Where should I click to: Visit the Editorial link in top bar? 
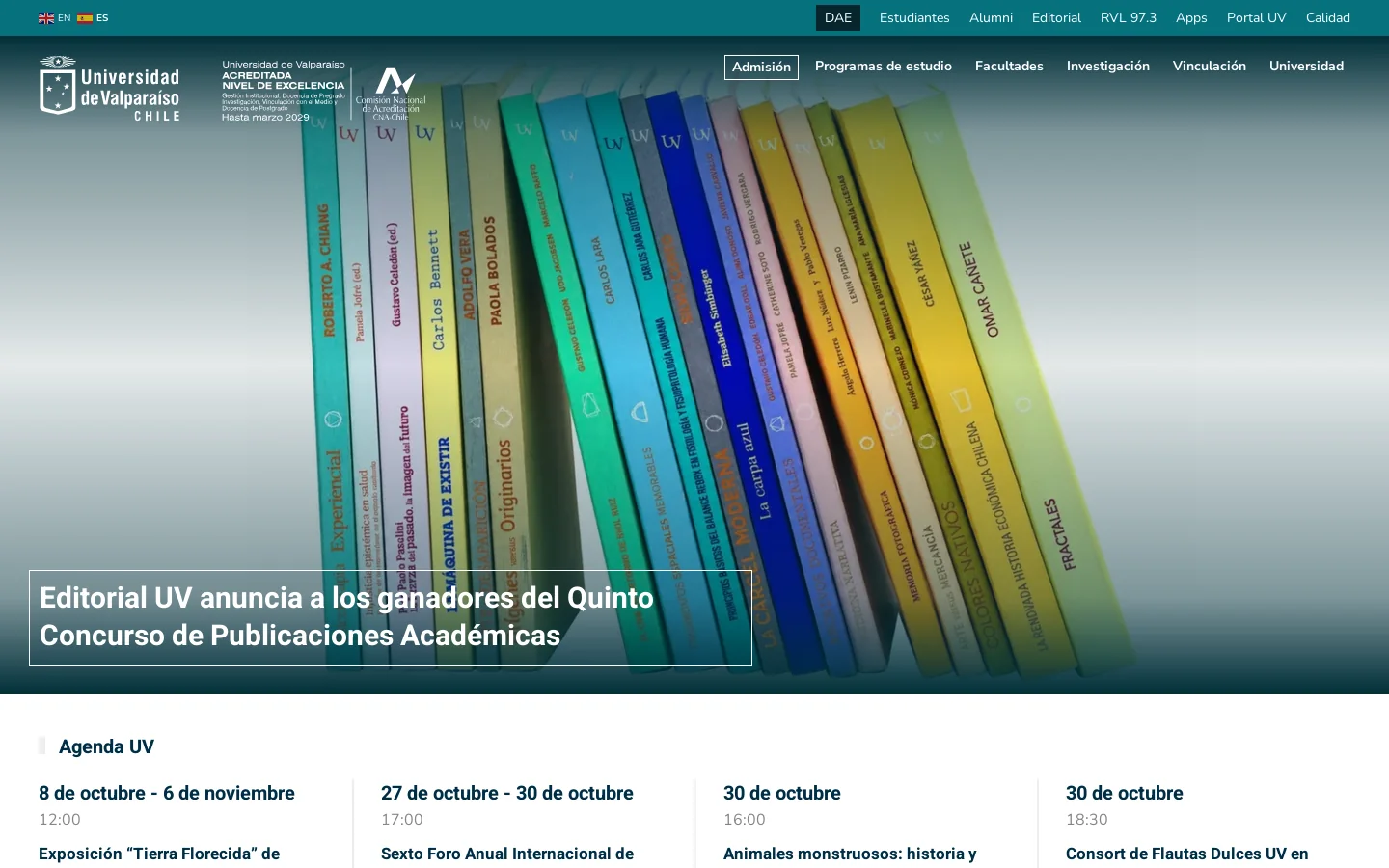[1056, 17]
